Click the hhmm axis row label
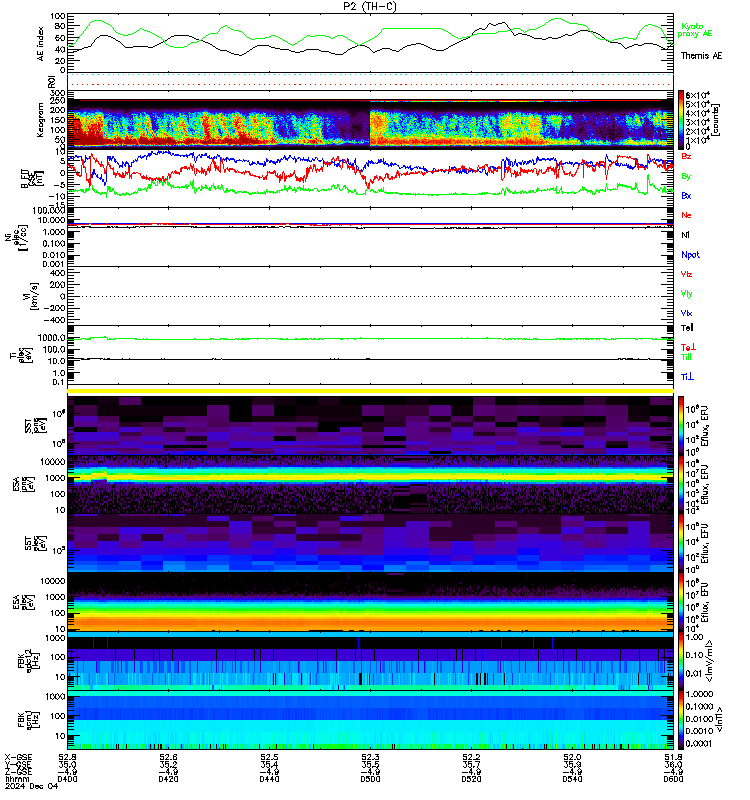The width and height of the screenshot is (750, 800). click(x=16, y=779)
